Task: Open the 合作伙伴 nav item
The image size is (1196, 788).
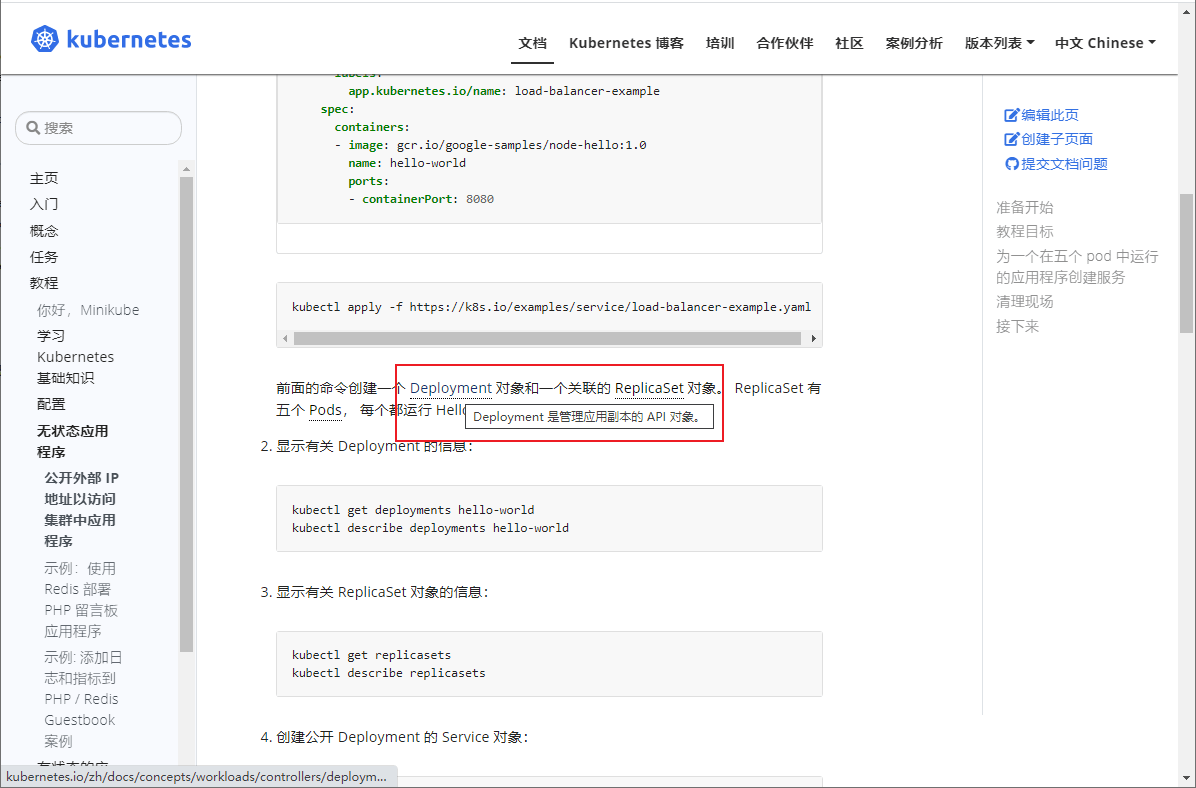Action: [785, 43]
